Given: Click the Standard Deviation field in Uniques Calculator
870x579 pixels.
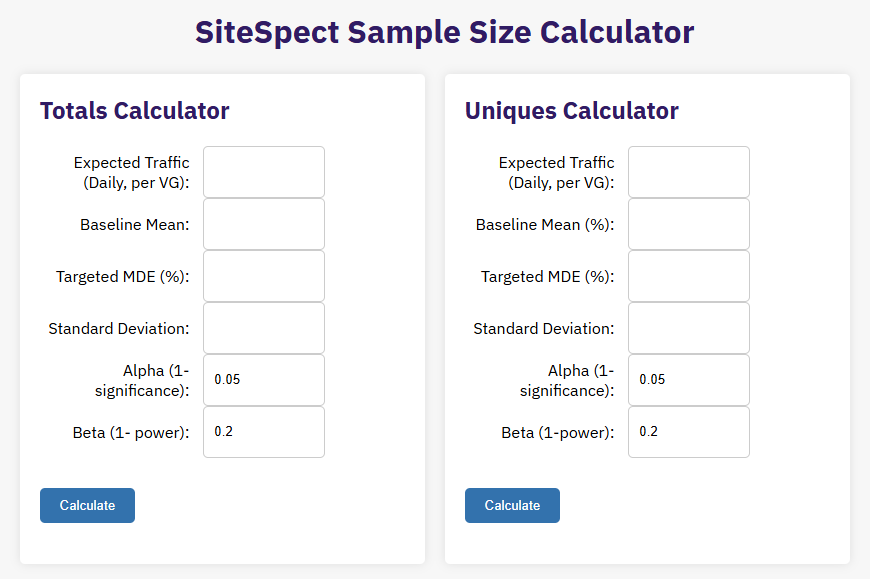Looking at the screenshot, I should tap(688, 327).
